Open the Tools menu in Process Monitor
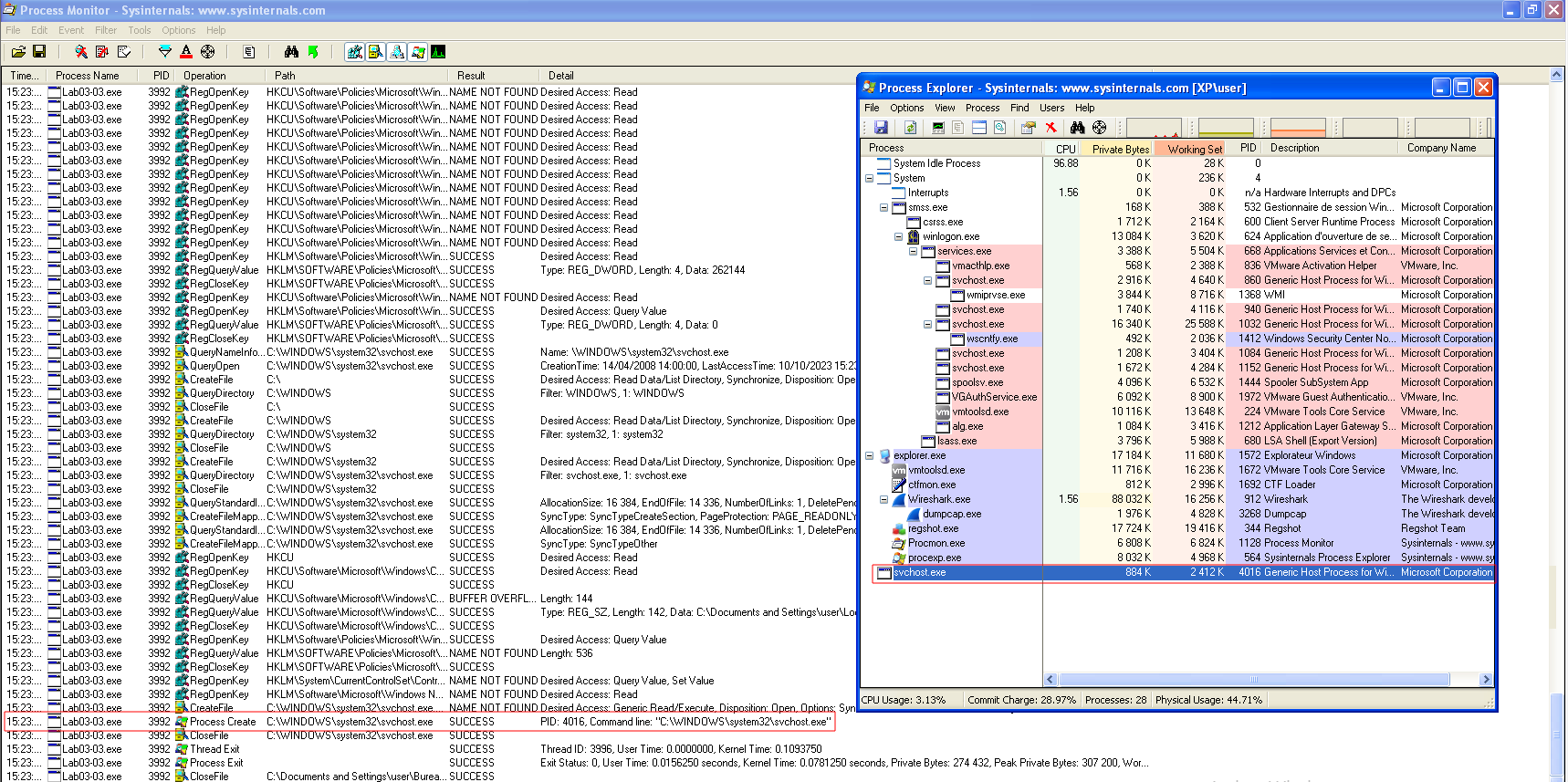Image resolution: width=1568 pixels, height=782 pixels. (x=140, y=30)
